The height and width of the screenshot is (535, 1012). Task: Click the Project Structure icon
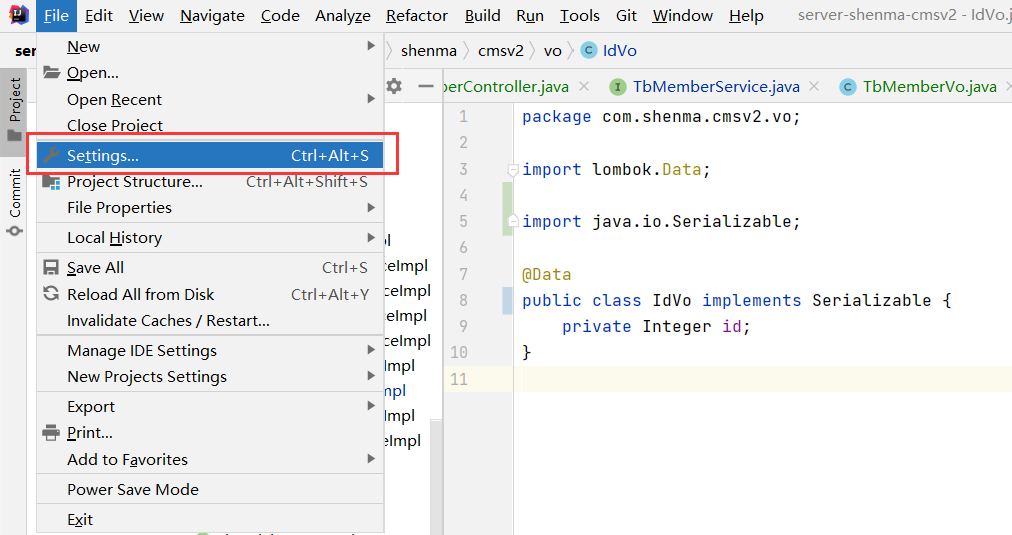click(51, 182)
